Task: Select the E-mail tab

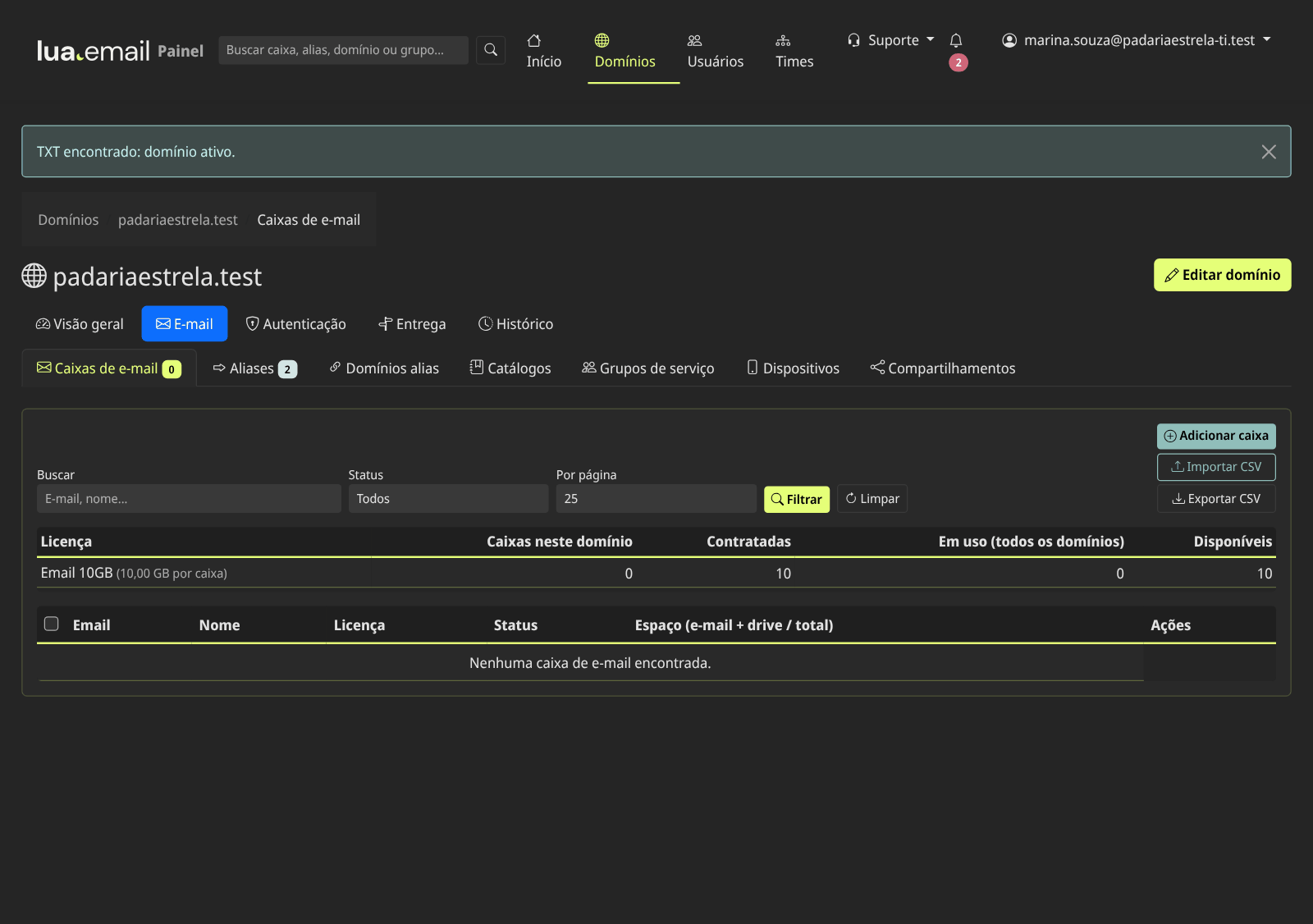Action: (185, 324)
